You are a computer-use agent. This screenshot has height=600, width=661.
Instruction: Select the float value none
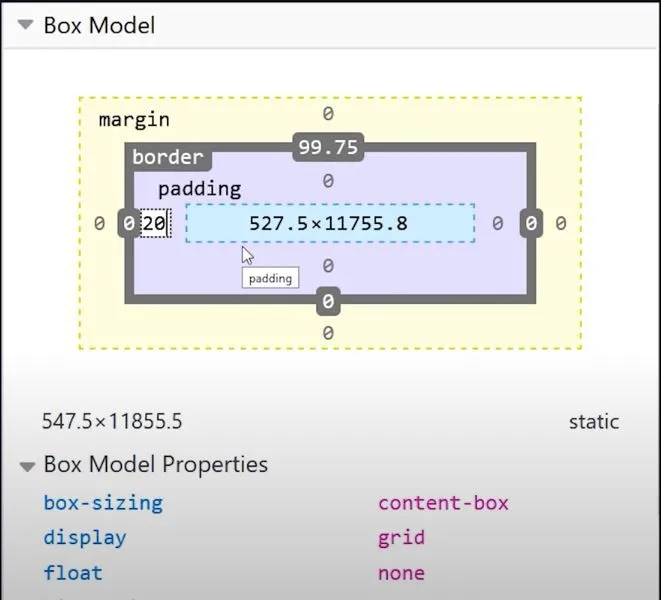pyautogui.click(x=401, y=573)
